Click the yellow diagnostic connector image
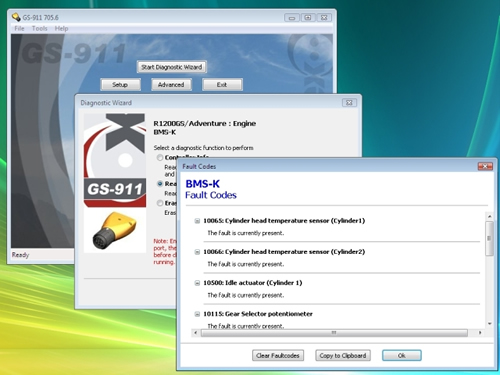 [114, 230]
